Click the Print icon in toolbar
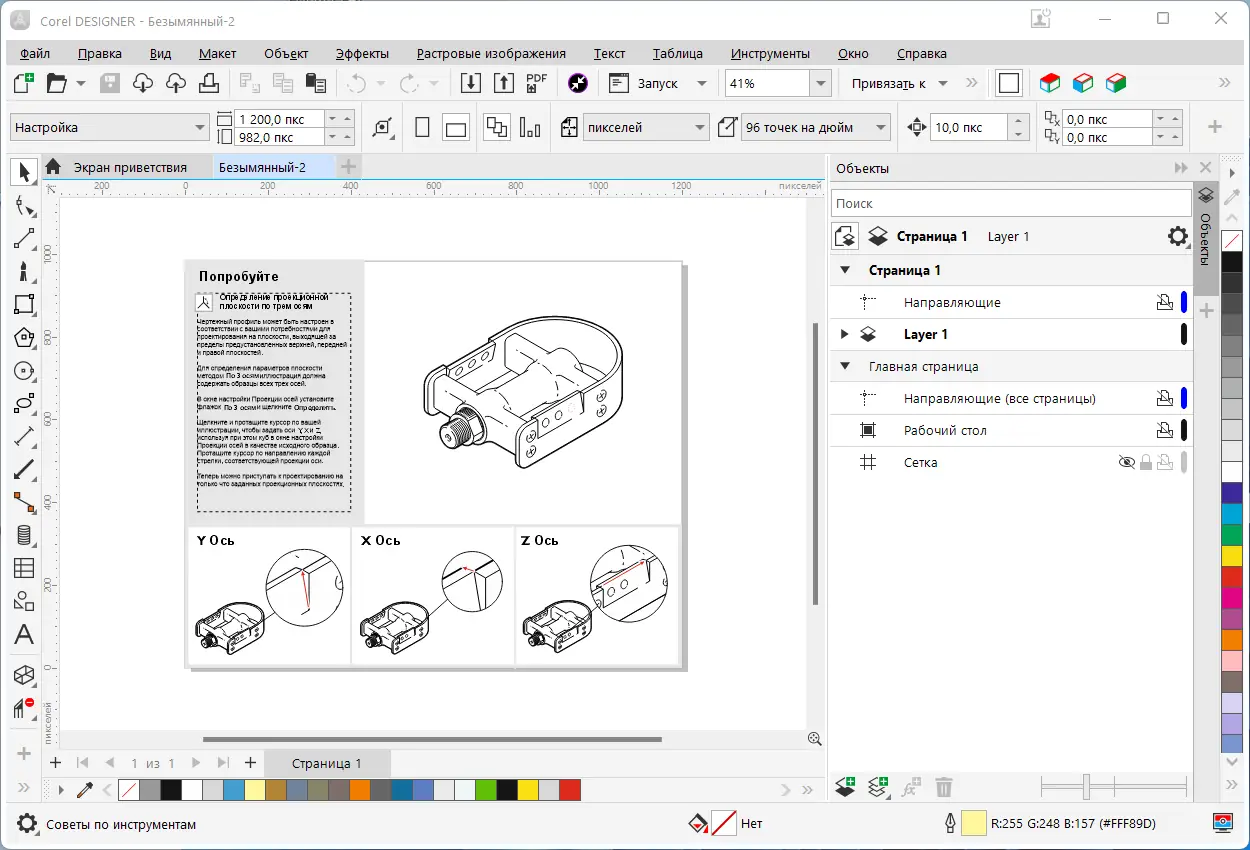 pyautogui.click(x=209, y=83)
